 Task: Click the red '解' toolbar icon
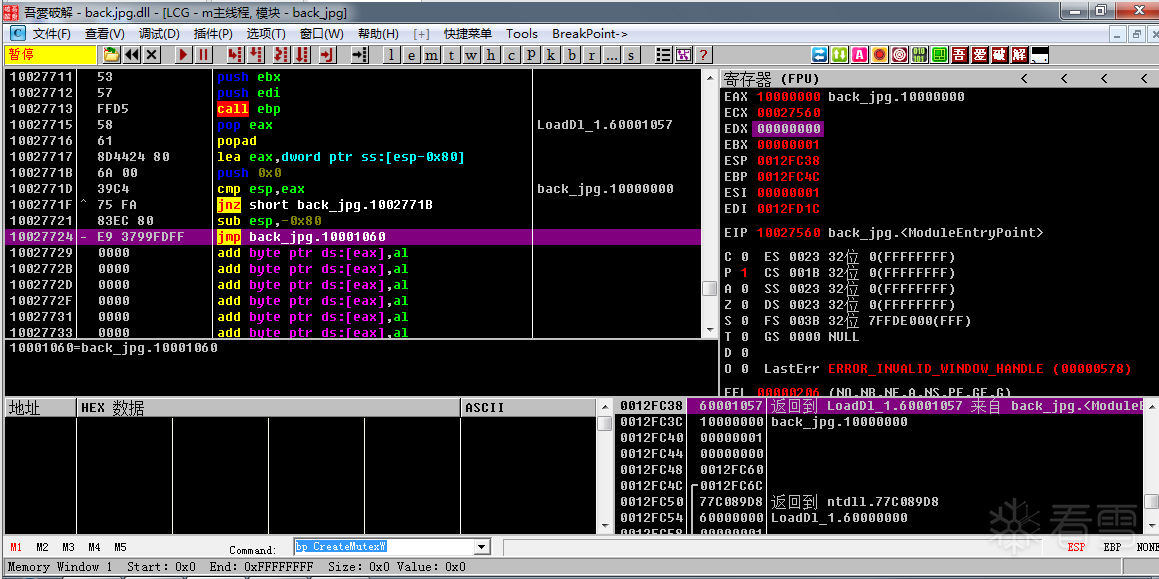[x=1019, y=55]
